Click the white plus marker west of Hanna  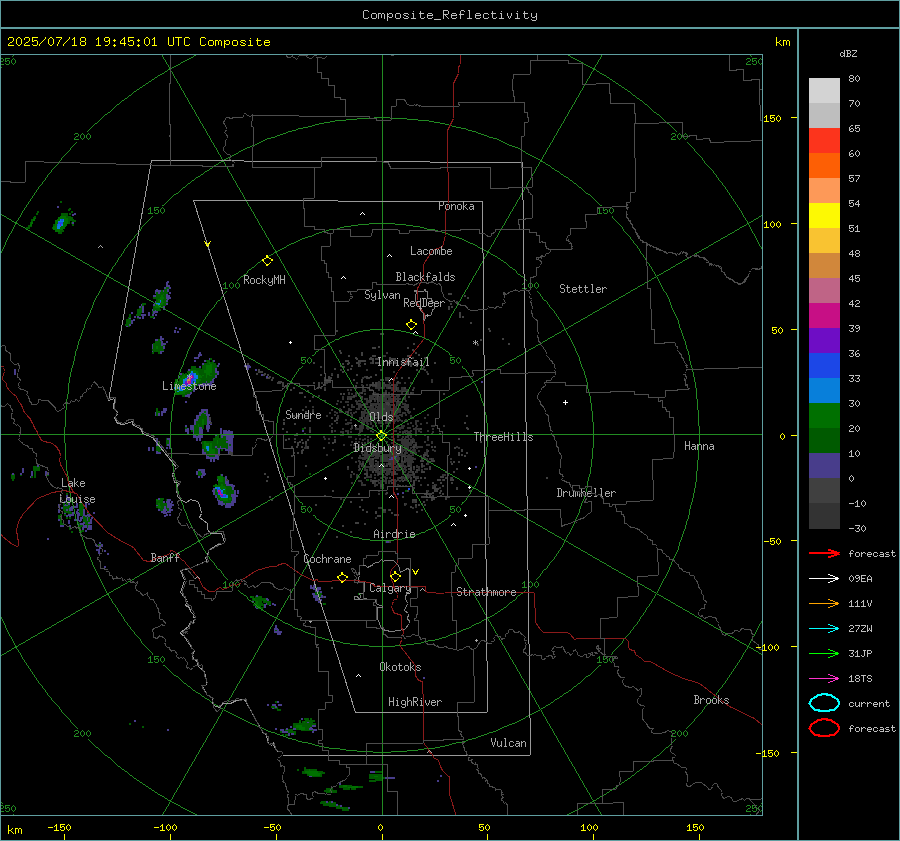565,402
